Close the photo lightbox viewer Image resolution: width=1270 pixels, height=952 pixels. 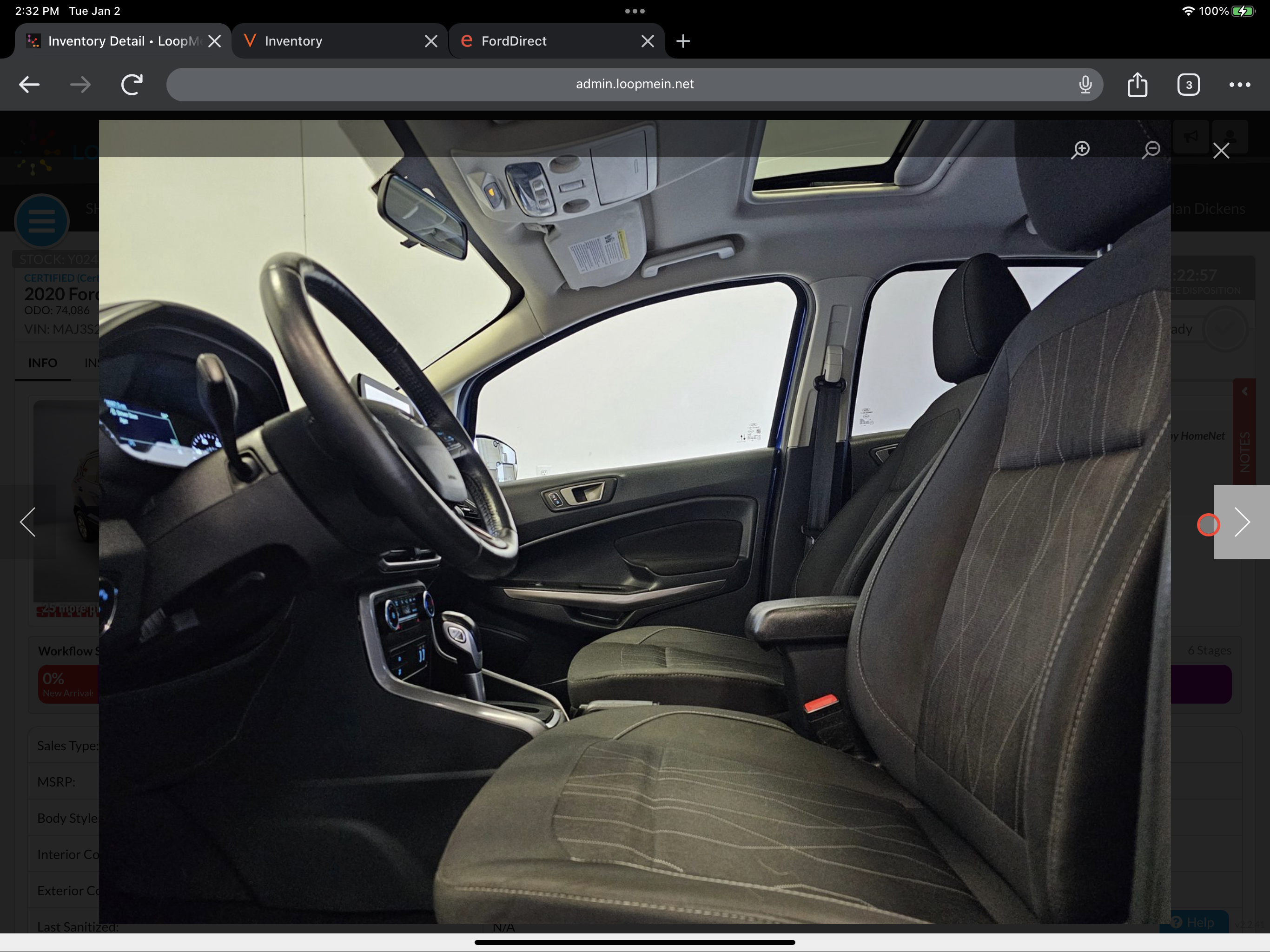tap(1221, 151)
